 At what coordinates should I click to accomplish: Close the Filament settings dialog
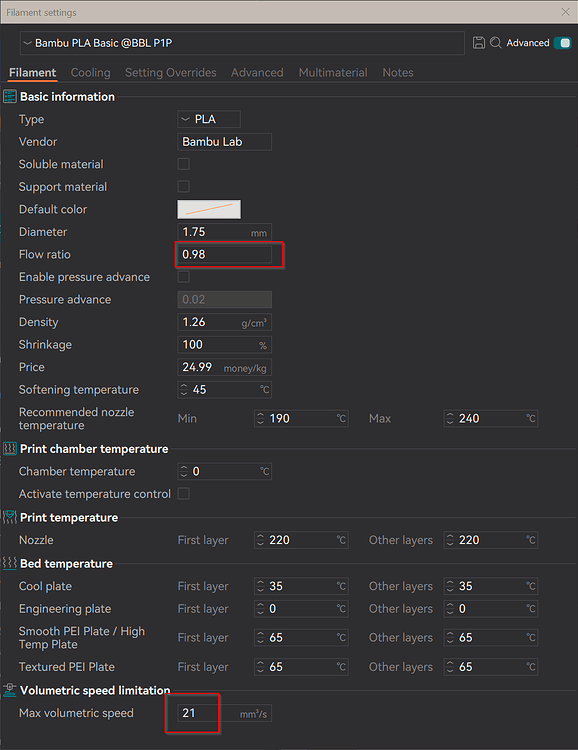click(x=566, y=12)
